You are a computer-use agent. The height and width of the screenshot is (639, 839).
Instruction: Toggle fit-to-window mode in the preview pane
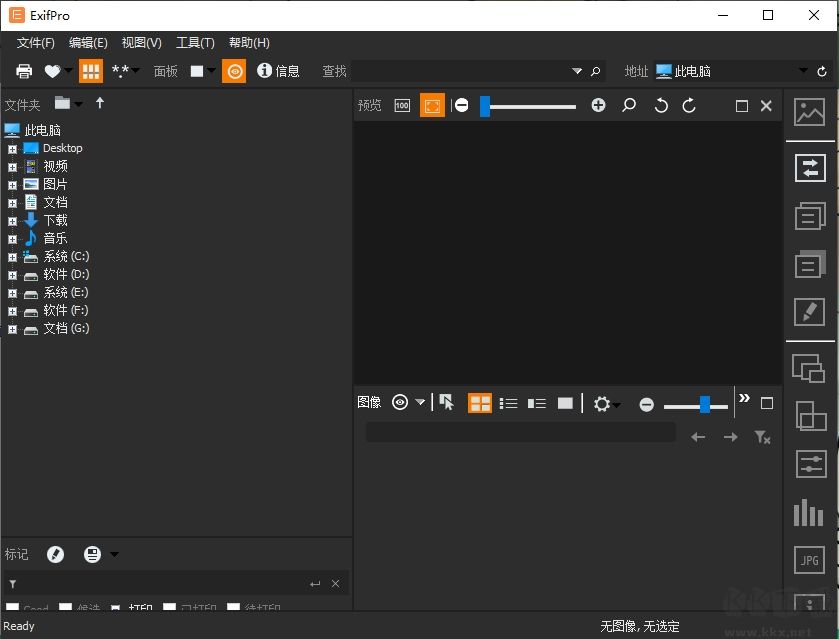(x=431, y=105)
